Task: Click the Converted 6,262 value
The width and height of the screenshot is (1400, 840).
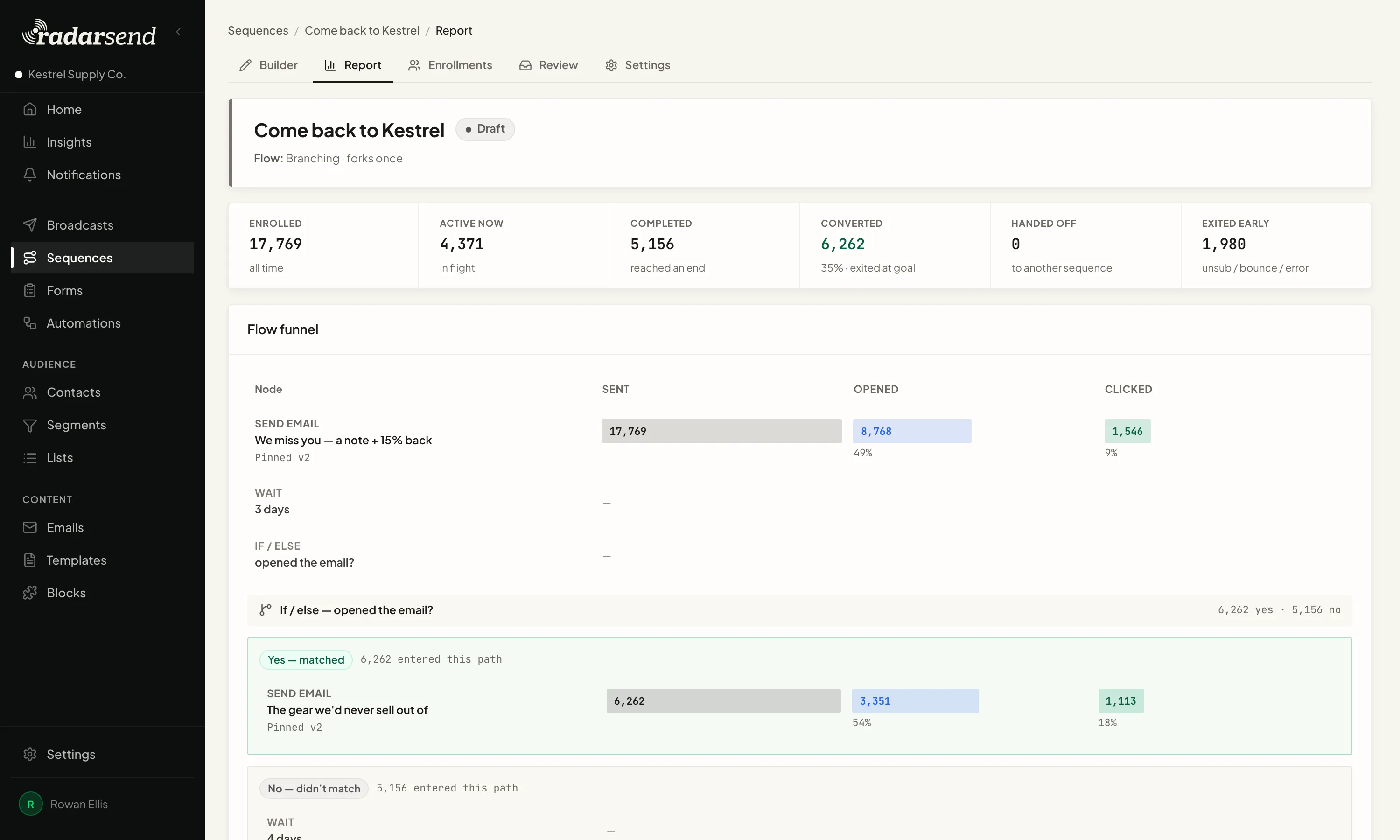Action: point(843,244)
